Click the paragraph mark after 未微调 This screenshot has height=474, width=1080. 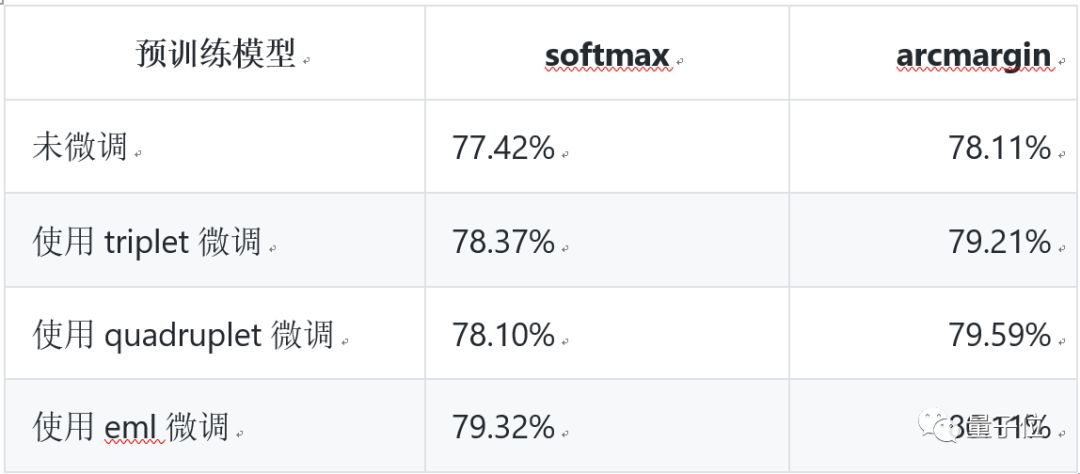(137, 155)
